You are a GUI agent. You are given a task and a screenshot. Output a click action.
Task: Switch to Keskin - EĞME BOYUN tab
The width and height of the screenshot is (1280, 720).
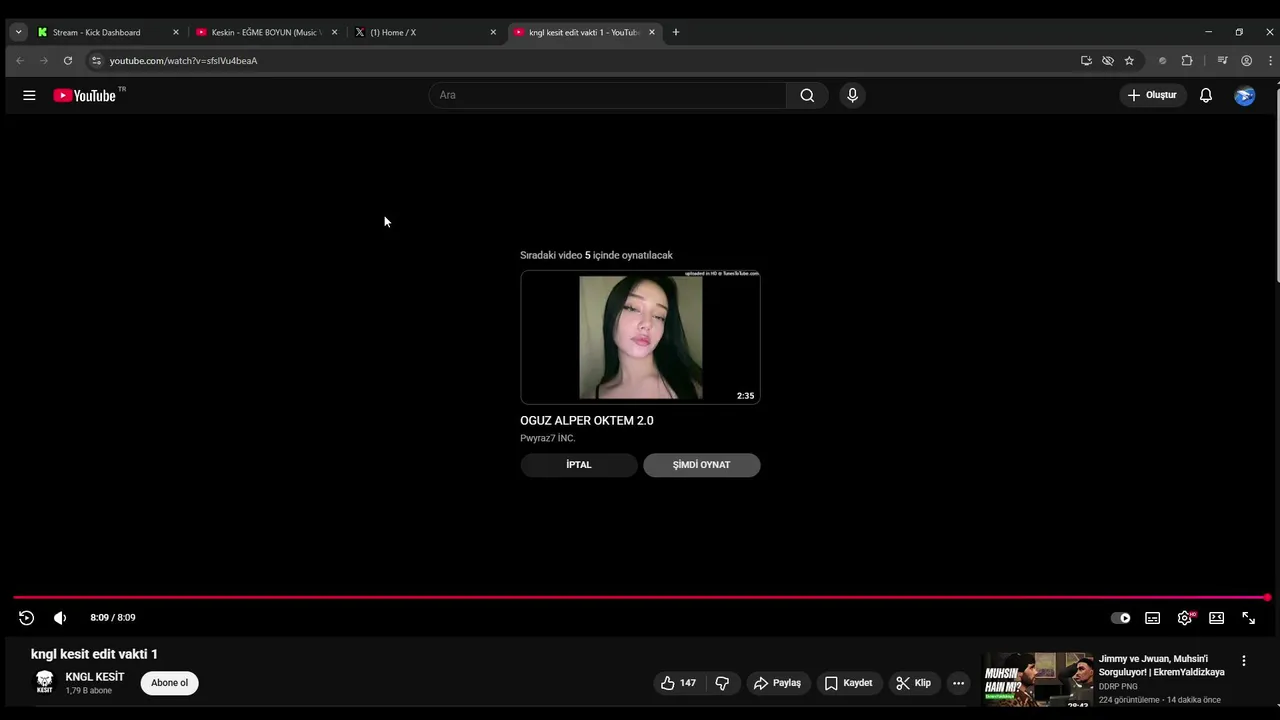[265, 32]
